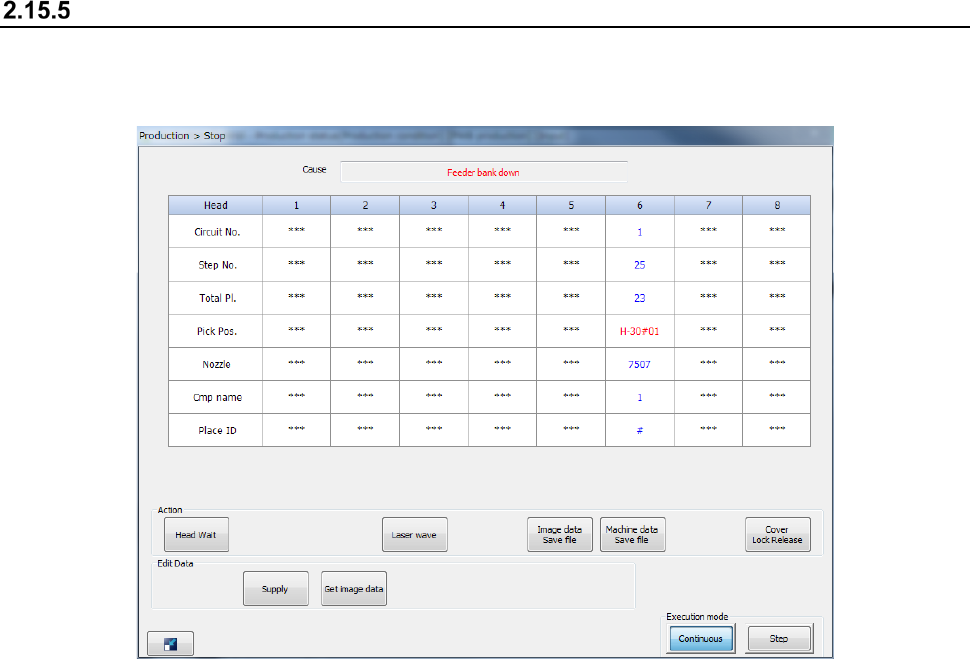Select Step execution mode

pyautogui.click(x=779, y=639)
